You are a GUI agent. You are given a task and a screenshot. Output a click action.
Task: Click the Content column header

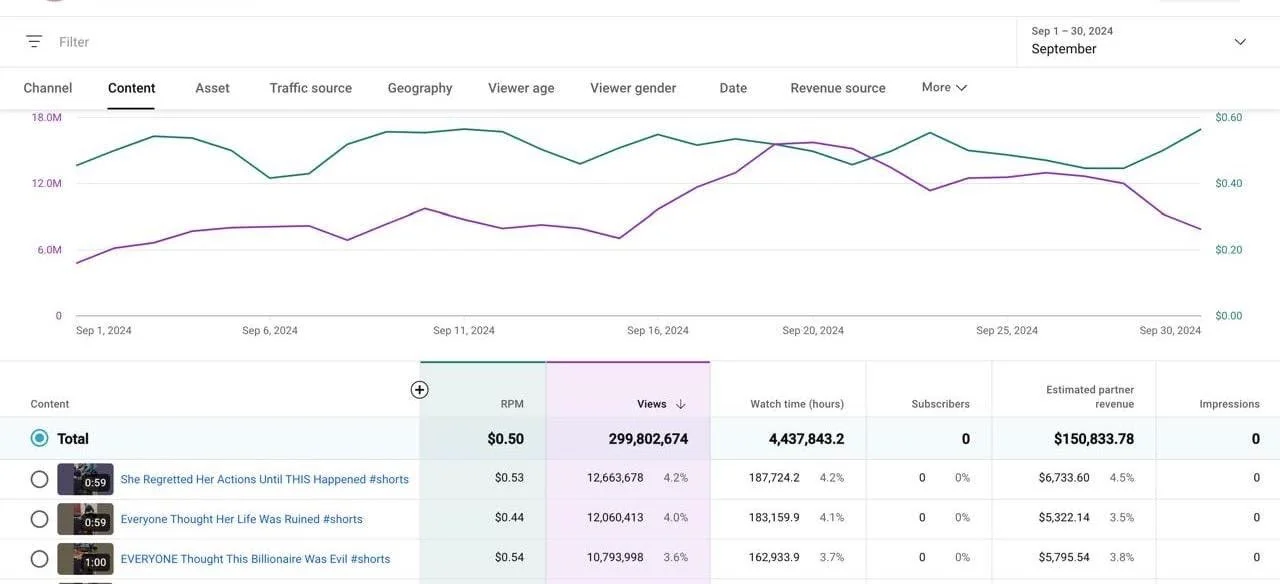50,404
